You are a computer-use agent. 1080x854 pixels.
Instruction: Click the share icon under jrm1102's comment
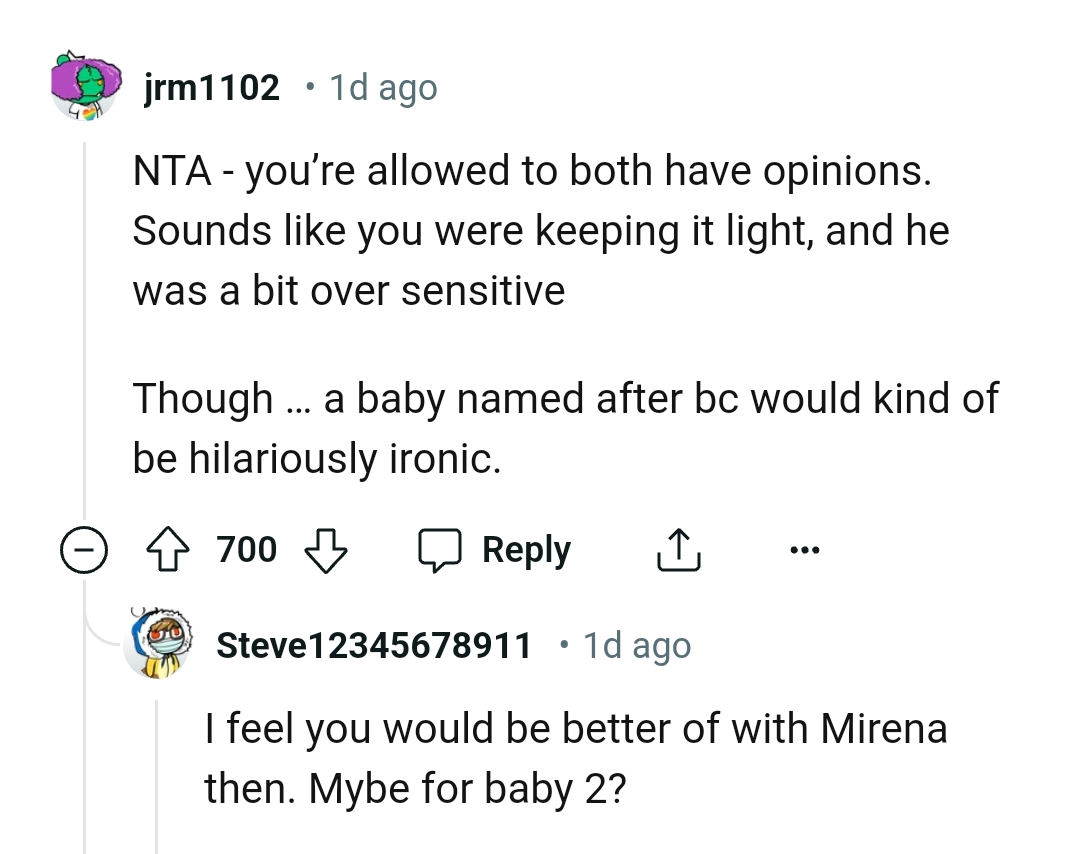679,548
